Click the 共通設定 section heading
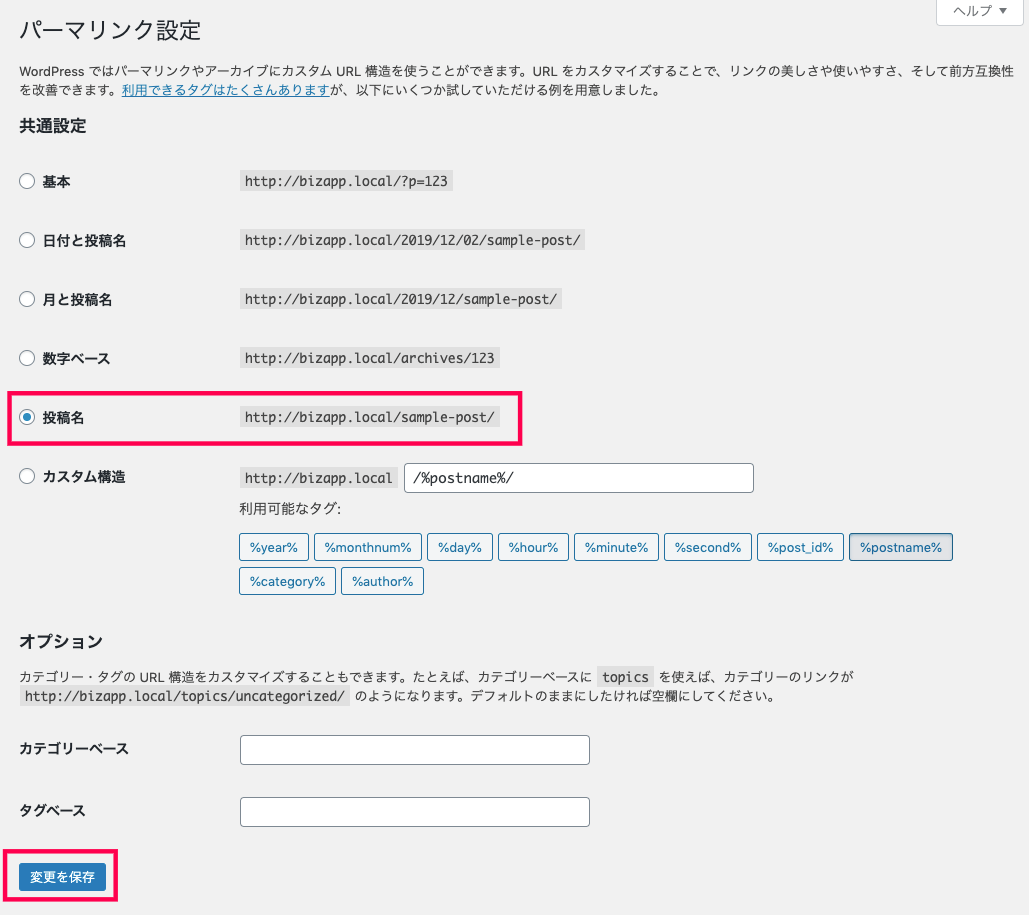This screenshot has height=915, width=1029. (52, 126)
